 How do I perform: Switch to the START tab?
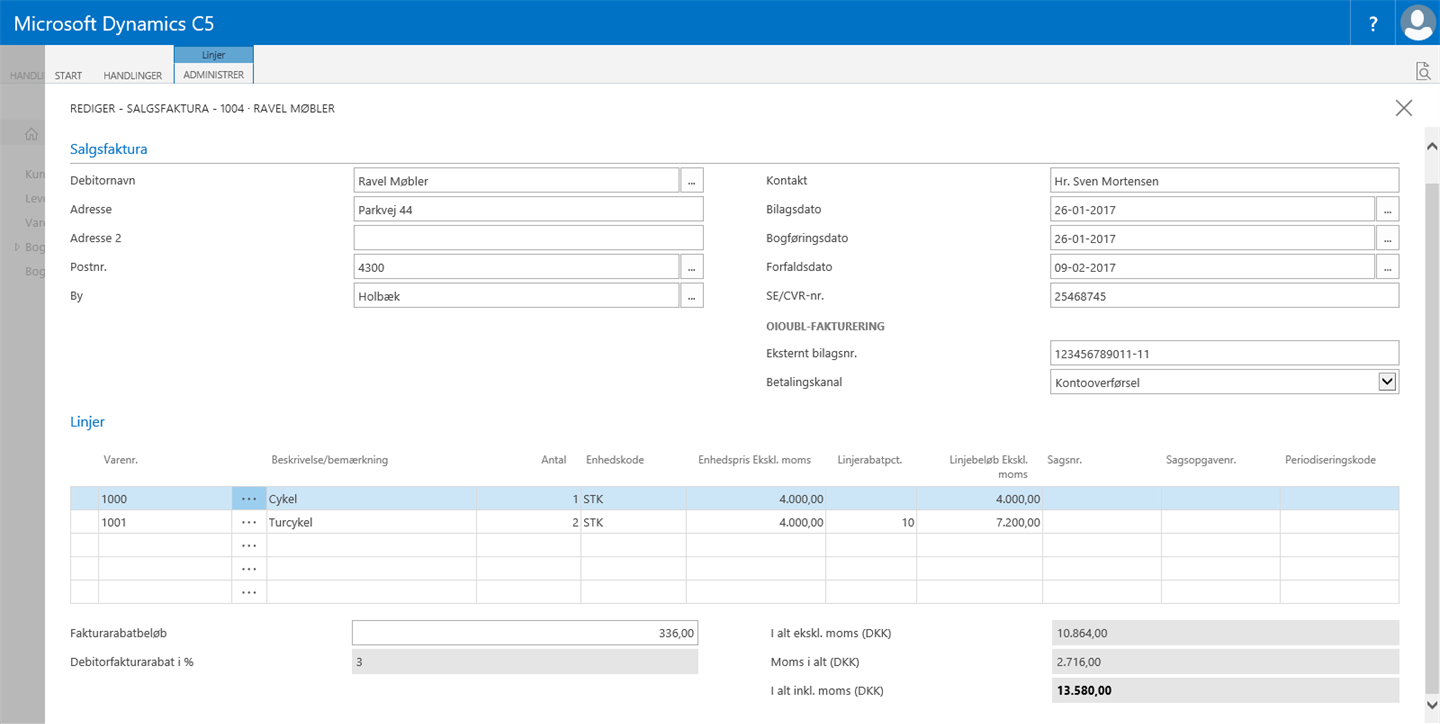point(68,75)
